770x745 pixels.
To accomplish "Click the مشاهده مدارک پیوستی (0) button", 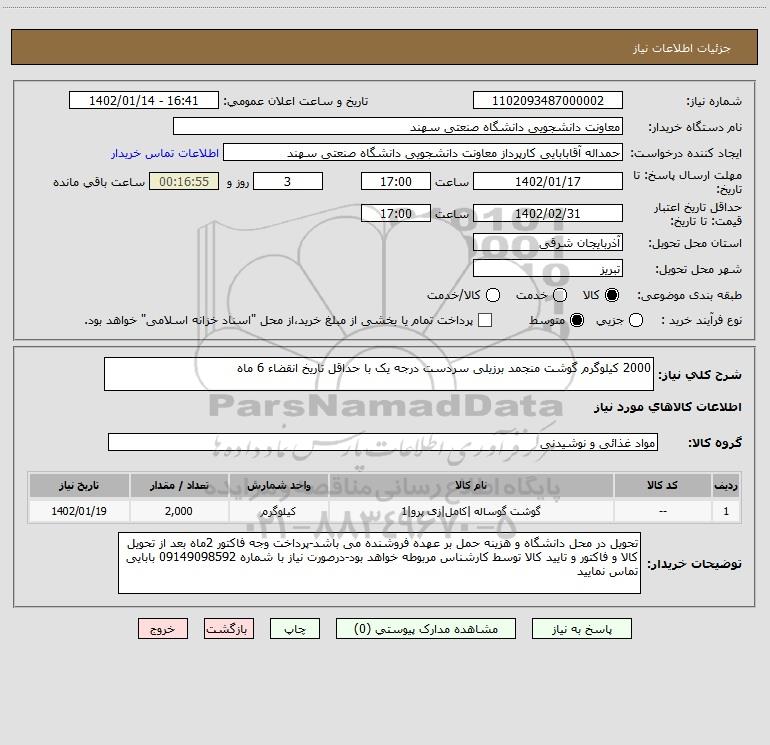I will click(426, 629).
